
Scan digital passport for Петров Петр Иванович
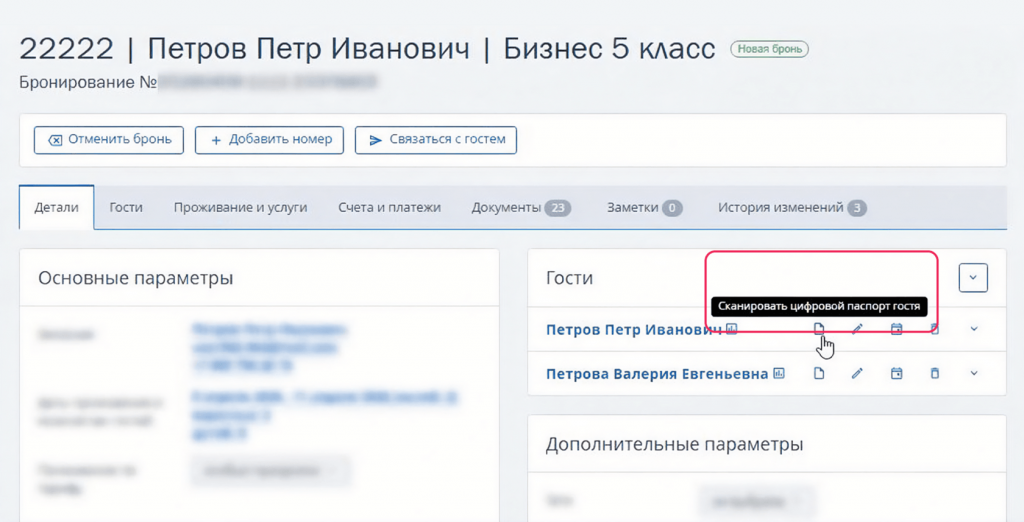tap(819, 329)
